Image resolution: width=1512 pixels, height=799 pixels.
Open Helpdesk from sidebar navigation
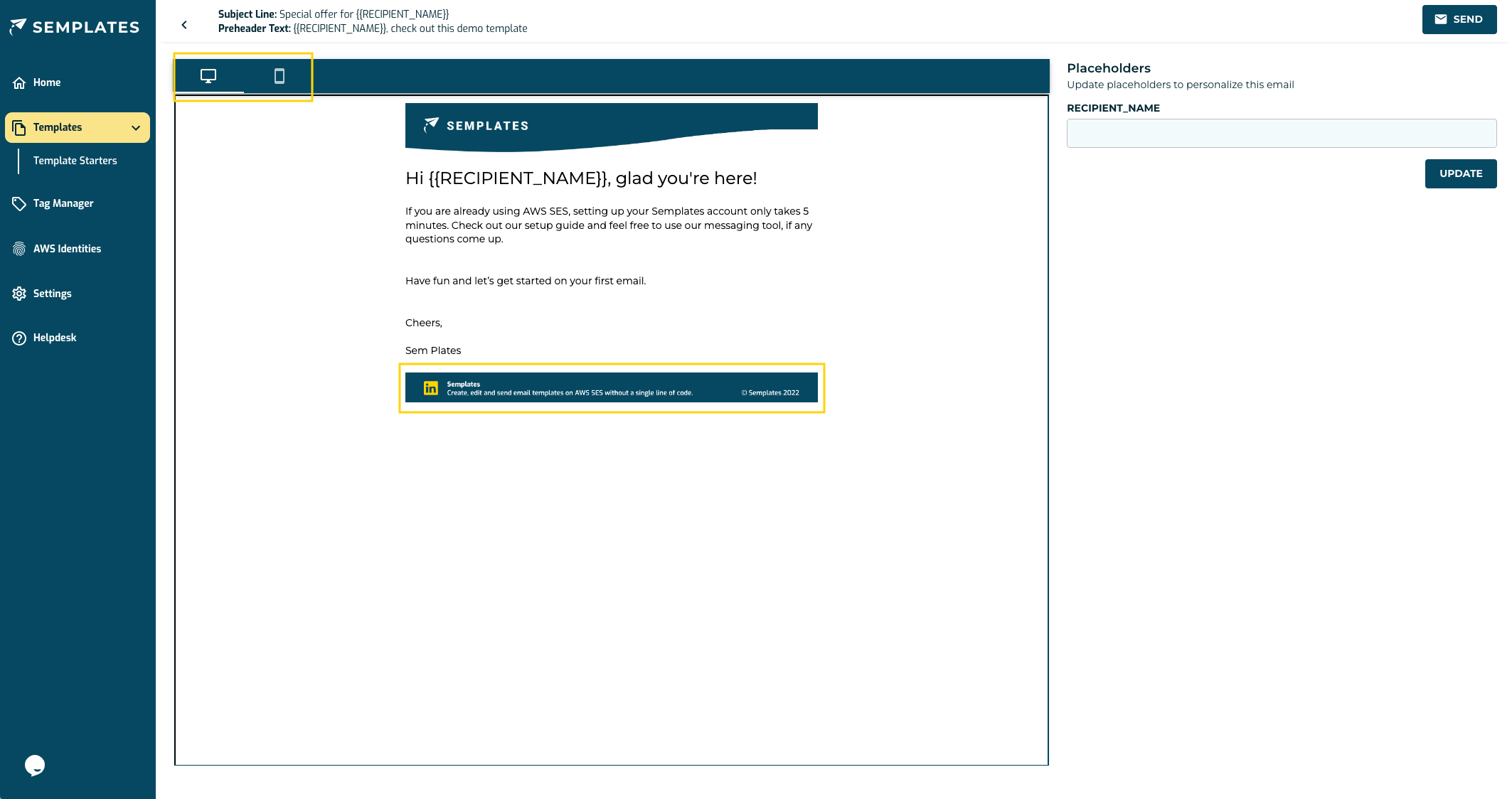point(55,337)
